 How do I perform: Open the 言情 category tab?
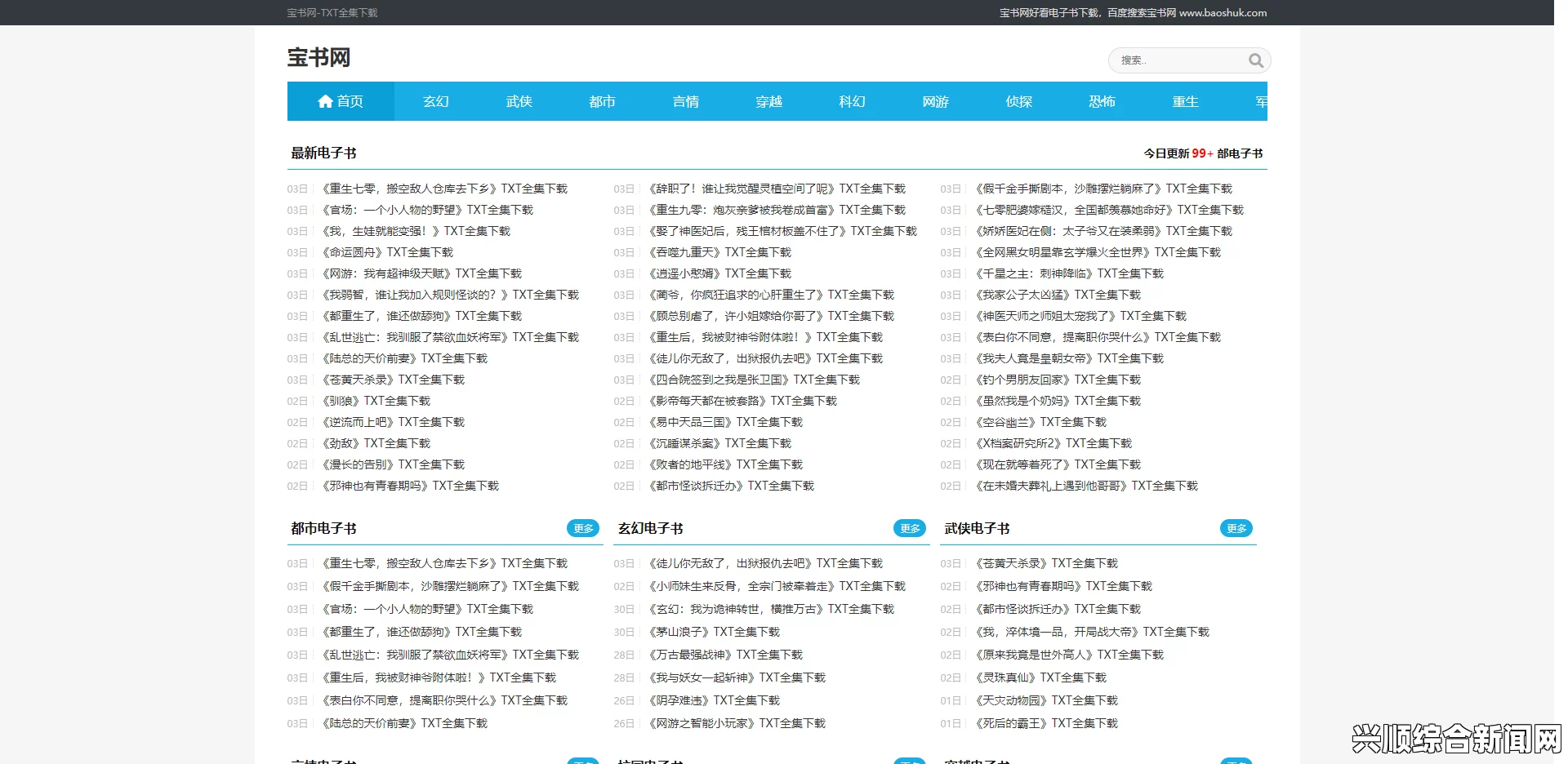[686, 101]
